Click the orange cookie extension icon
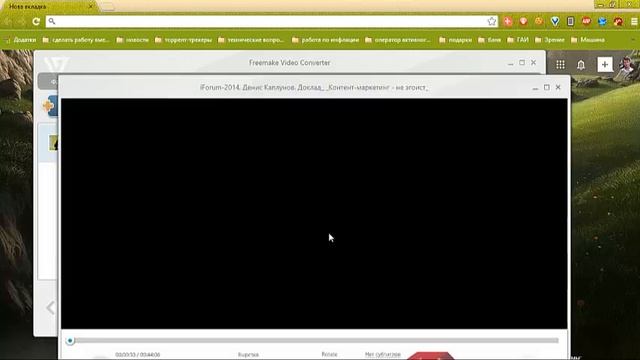 pos(539,21)
